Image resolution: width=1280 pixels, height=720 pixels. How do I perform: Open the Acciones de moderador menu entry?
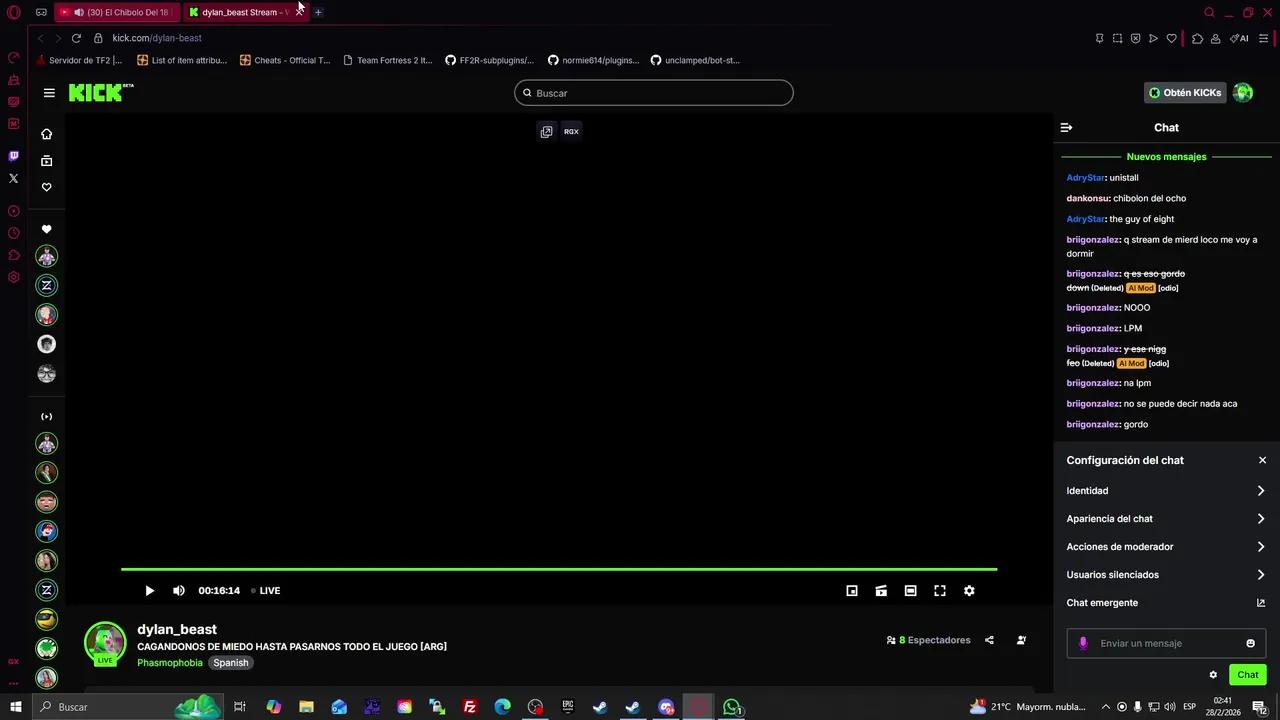tap(1166, 546)
